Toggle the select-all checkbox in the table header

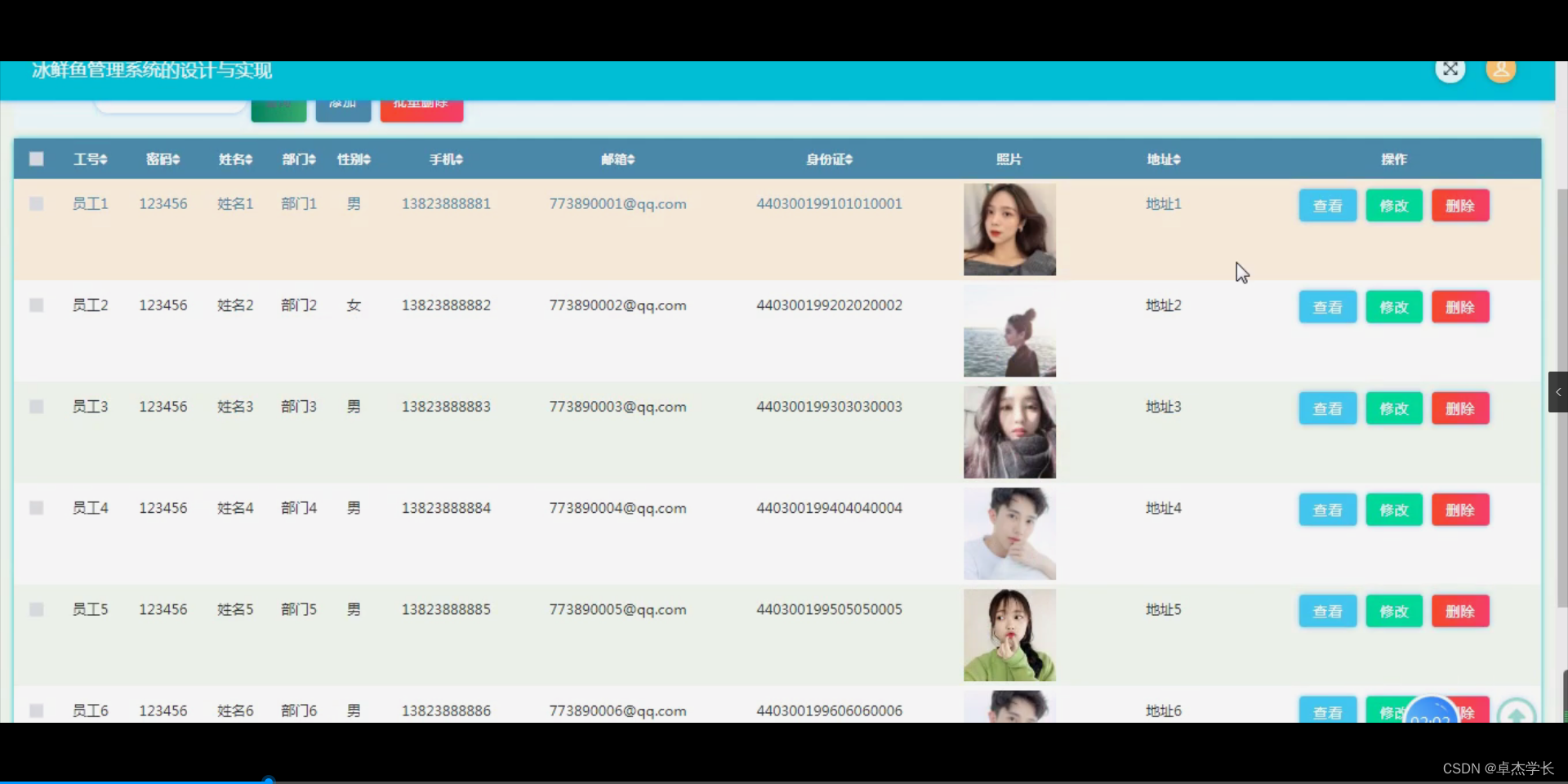click(36, 159)
